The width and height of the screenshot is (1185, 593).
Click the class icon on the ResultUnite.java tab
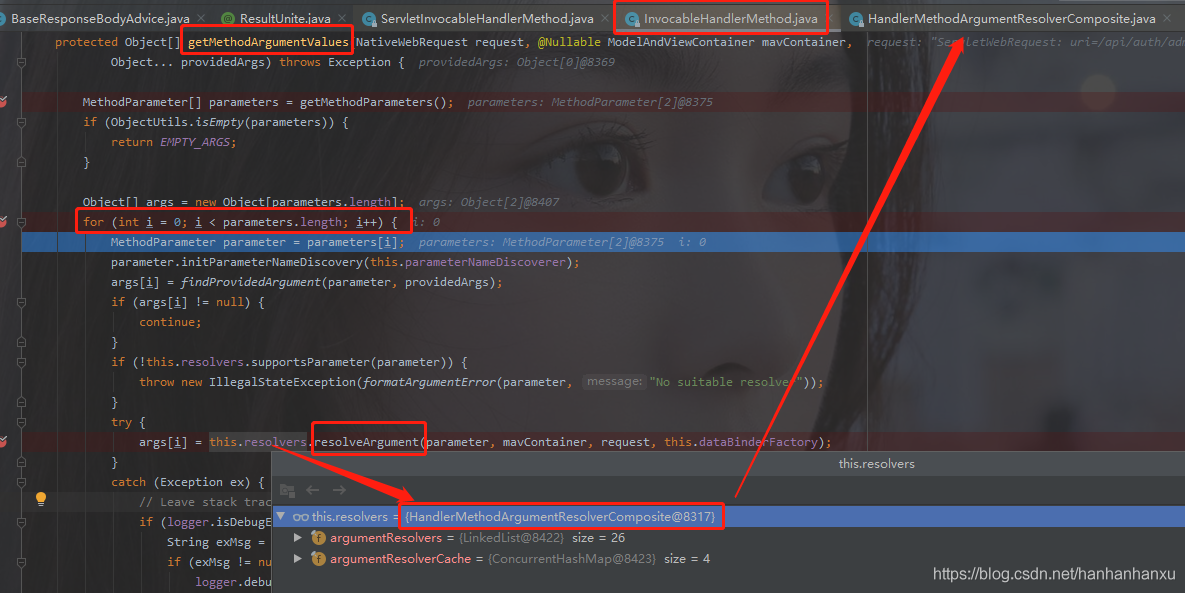pyautogui.click(x=228, y=19)
